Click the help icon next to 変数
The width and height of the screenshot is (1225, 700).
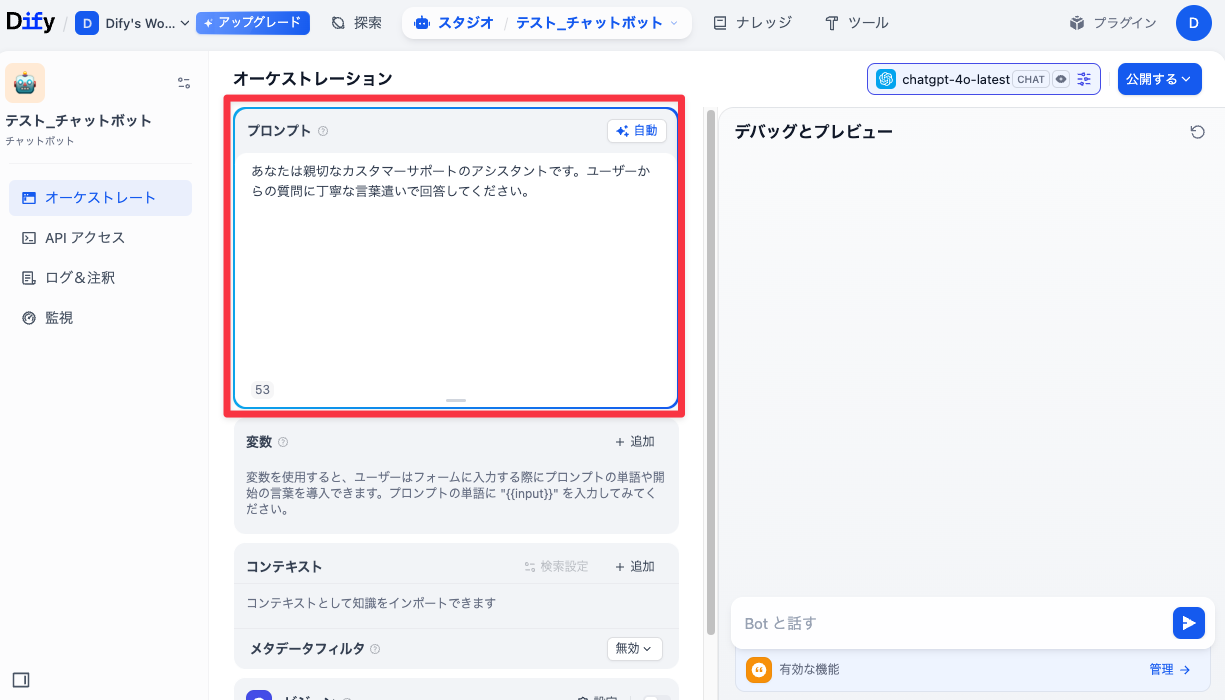(283, 442)
